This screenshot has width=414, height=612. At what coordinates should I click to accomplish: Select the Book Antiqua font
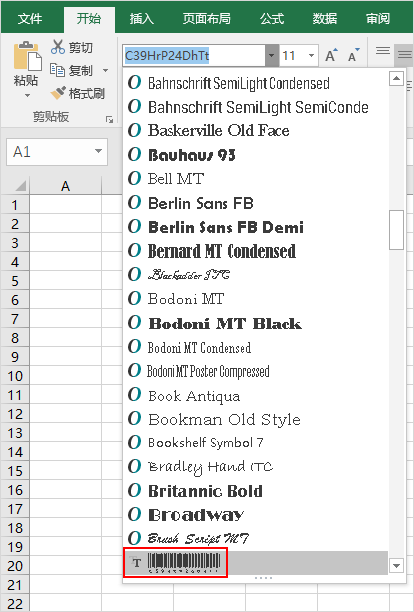256,395
